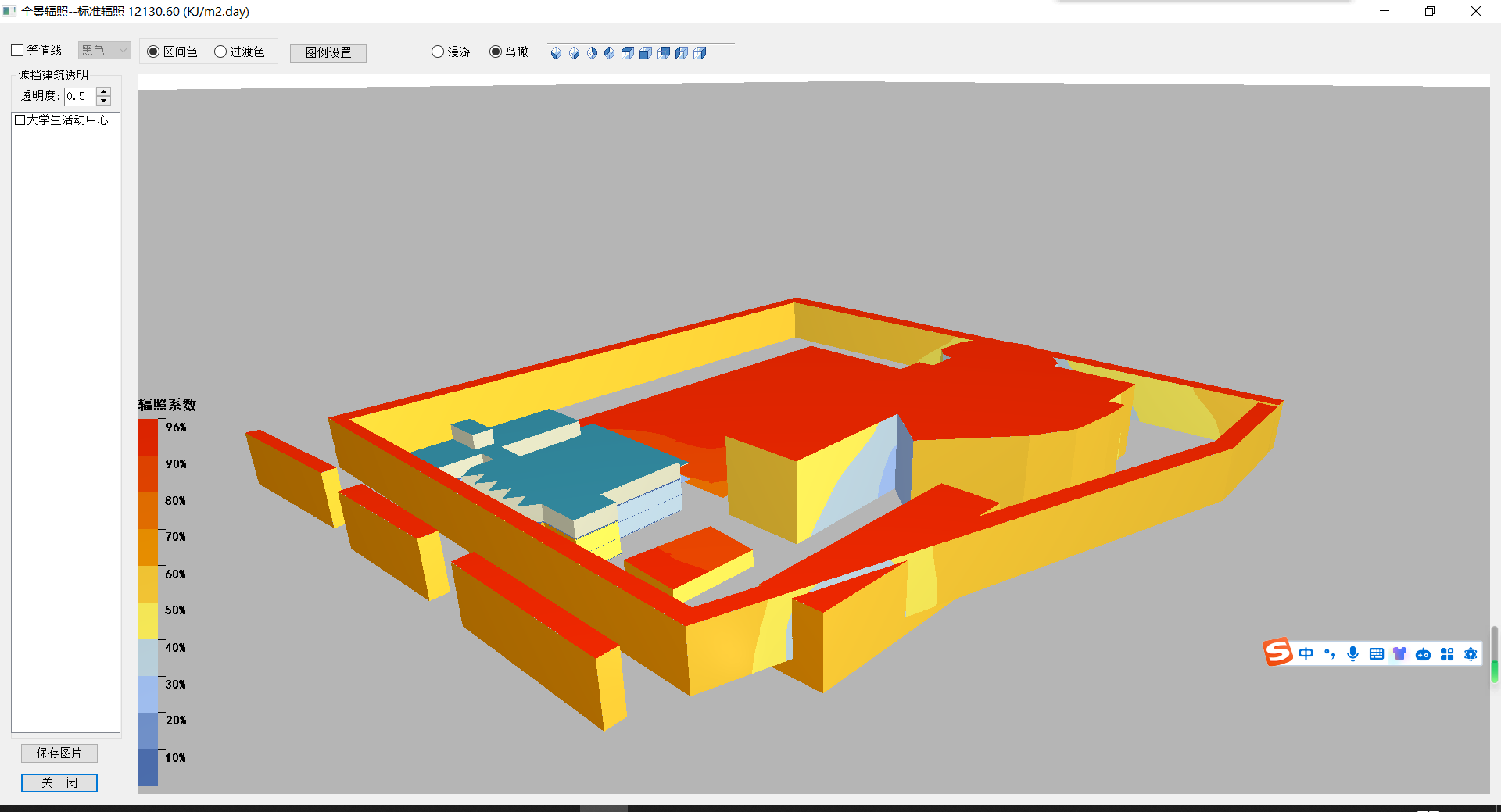
Task: Select the front view cube icon
Action: (646, 53)
